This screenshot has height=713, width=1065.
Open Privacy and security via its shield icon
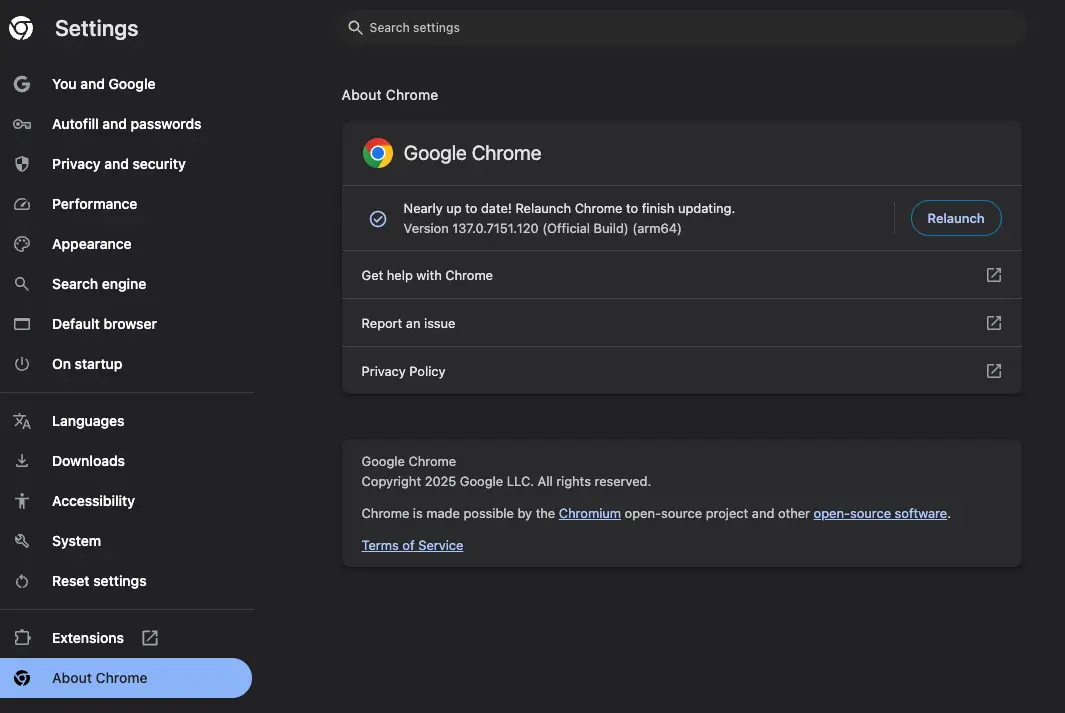point(21,164)
